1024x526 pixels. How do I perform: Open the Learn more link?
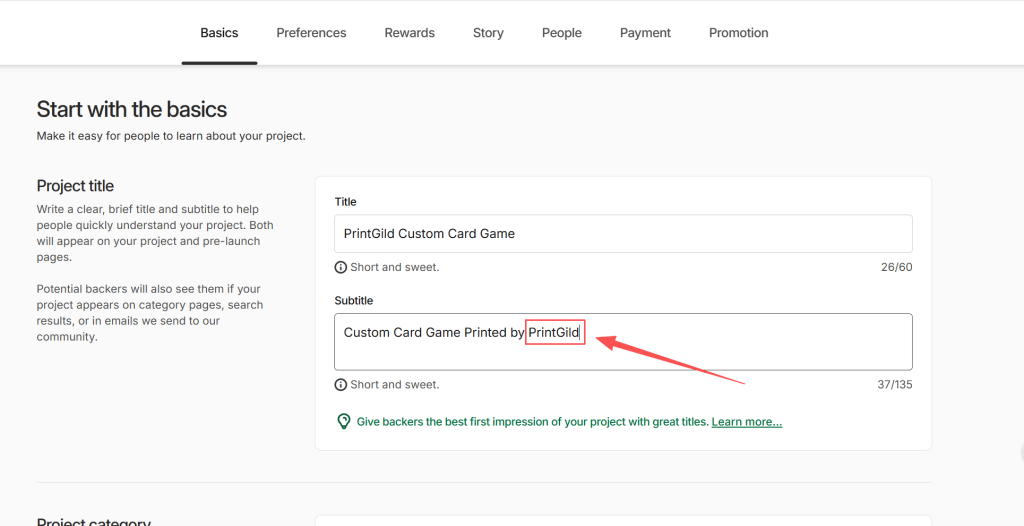coord(747,422)
